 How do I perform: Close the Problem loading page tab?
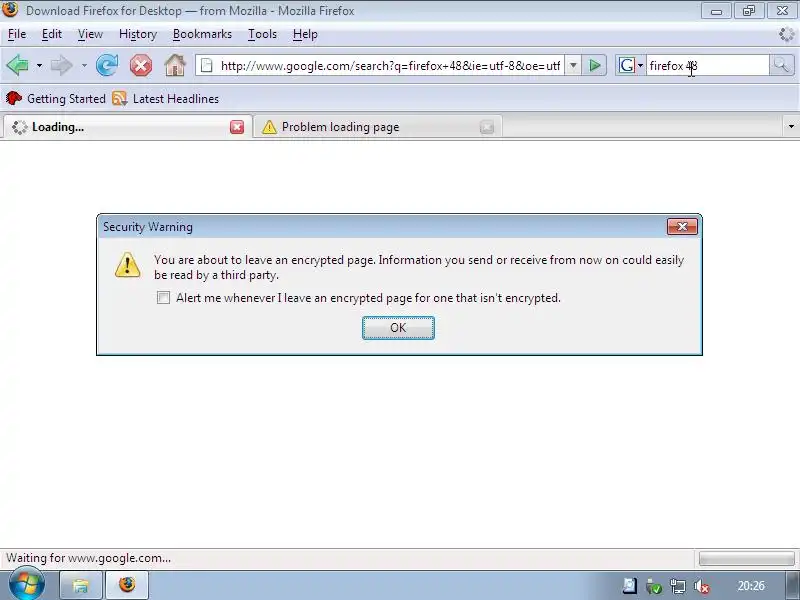click(487, 127)
